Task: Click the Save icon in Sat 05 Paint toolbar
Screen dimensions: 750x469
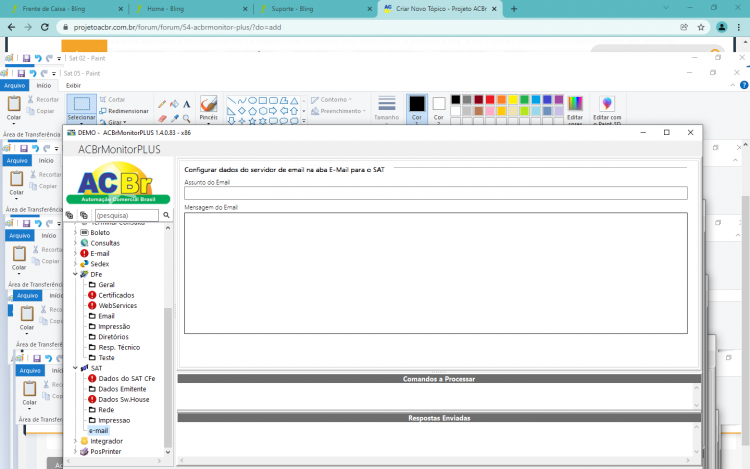Action: point(21,73)
